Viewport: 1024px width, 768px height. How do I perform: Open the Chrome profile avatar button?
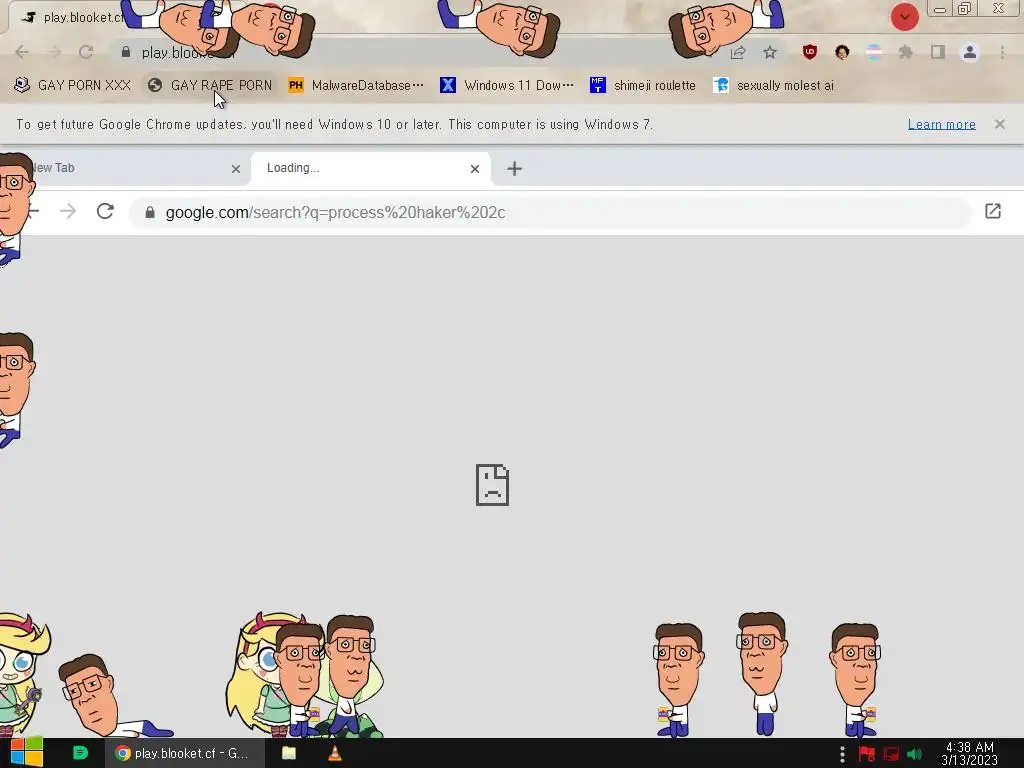tap(970, 52)
